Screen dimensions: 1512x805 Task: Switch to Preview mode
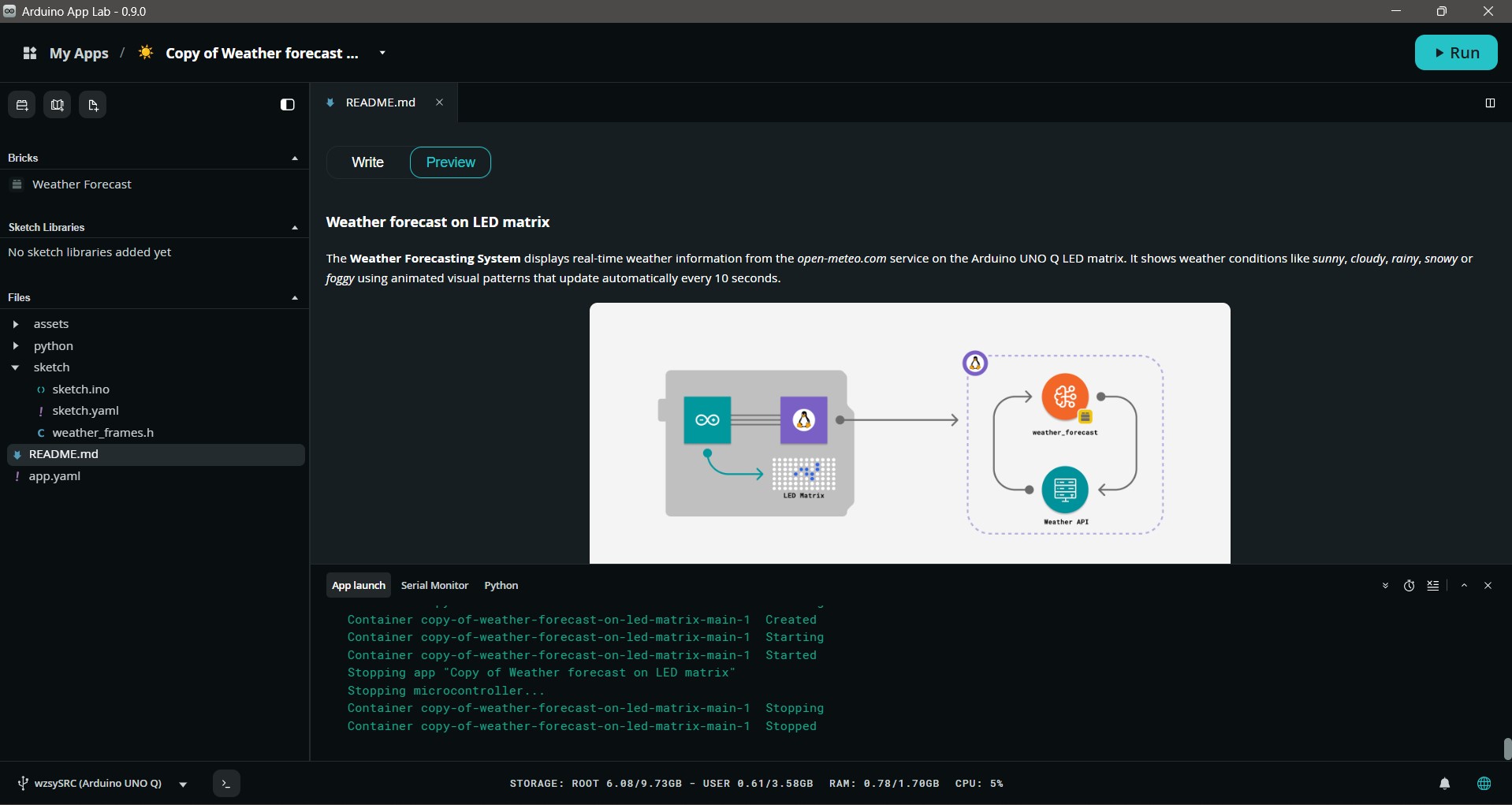click(x=450, y=162)
